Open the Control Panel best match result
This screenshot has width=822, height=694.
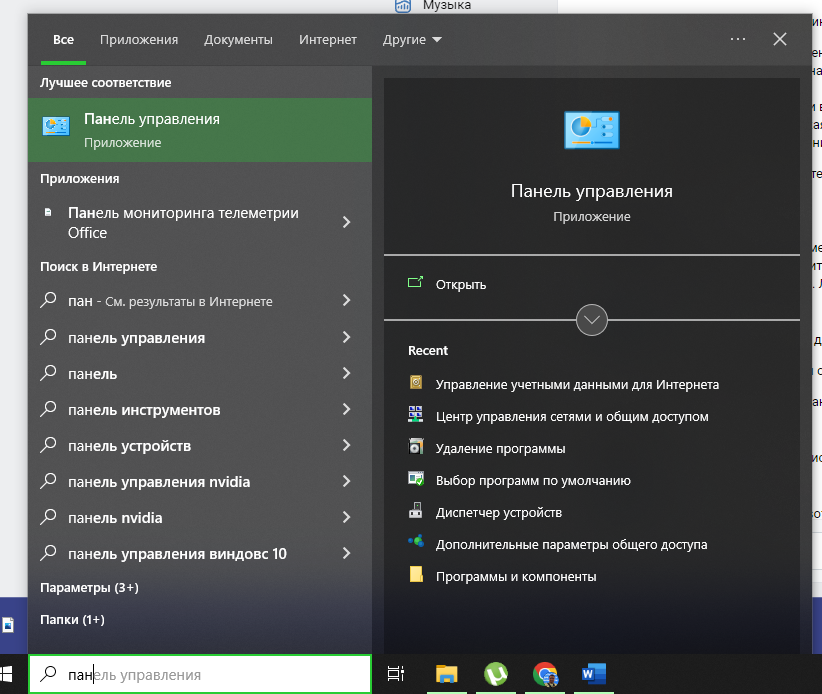point(200,130)
